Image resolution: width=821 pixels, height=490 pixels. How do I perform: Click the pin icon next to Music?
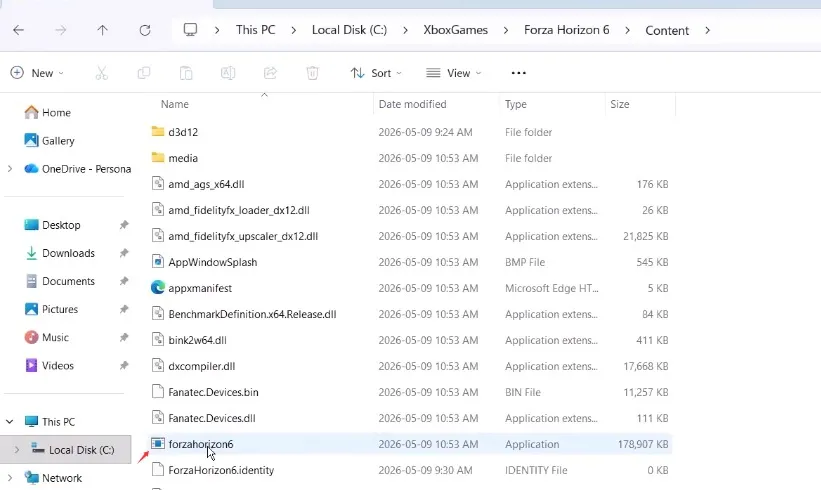(x=124, y=337)
